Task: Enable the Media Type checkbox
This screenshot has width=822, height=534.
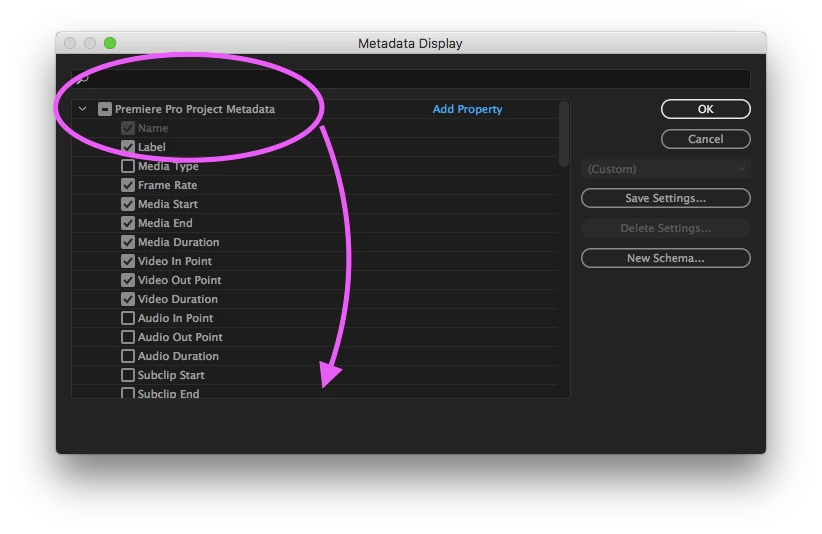Action: click(128, 166)
